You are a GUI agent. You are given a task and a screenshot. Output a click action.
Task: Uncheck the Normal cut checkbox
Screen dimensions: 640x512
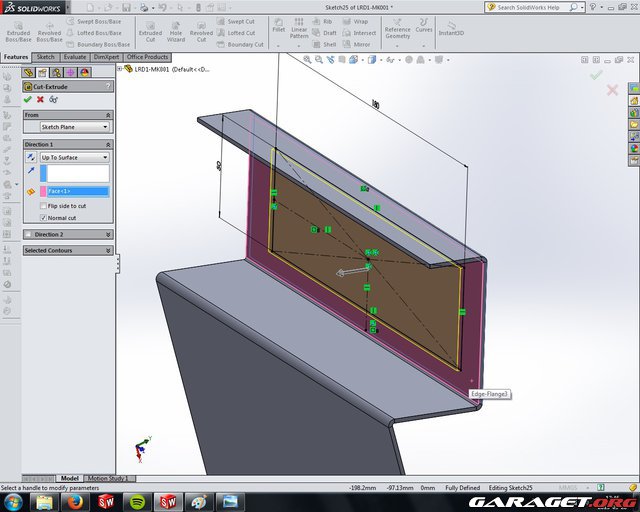[43, 217]
